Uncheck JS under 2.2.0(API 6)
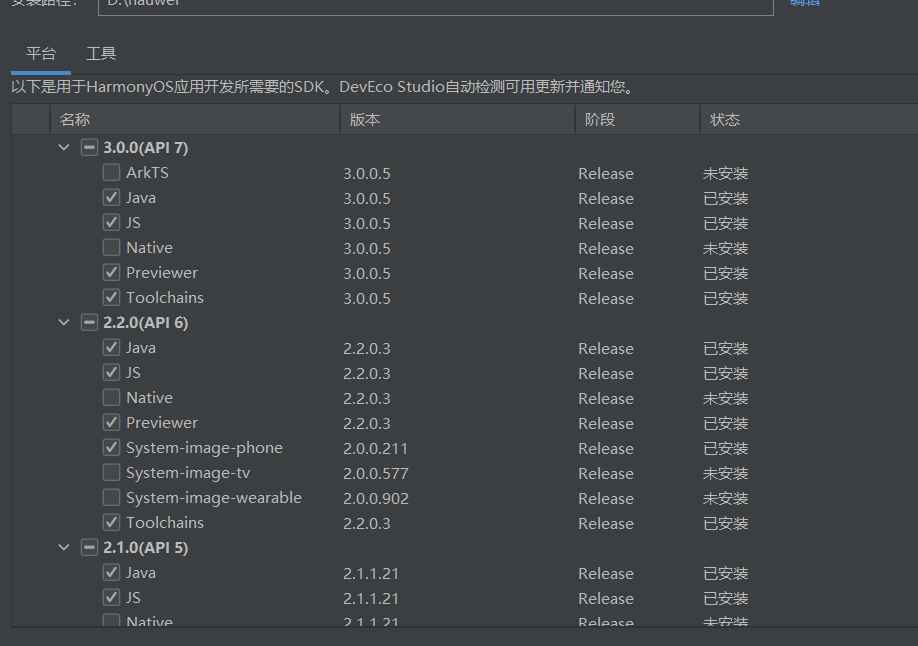Image resolution: width=918 pixels, height=646 pixels. [111, 372]
